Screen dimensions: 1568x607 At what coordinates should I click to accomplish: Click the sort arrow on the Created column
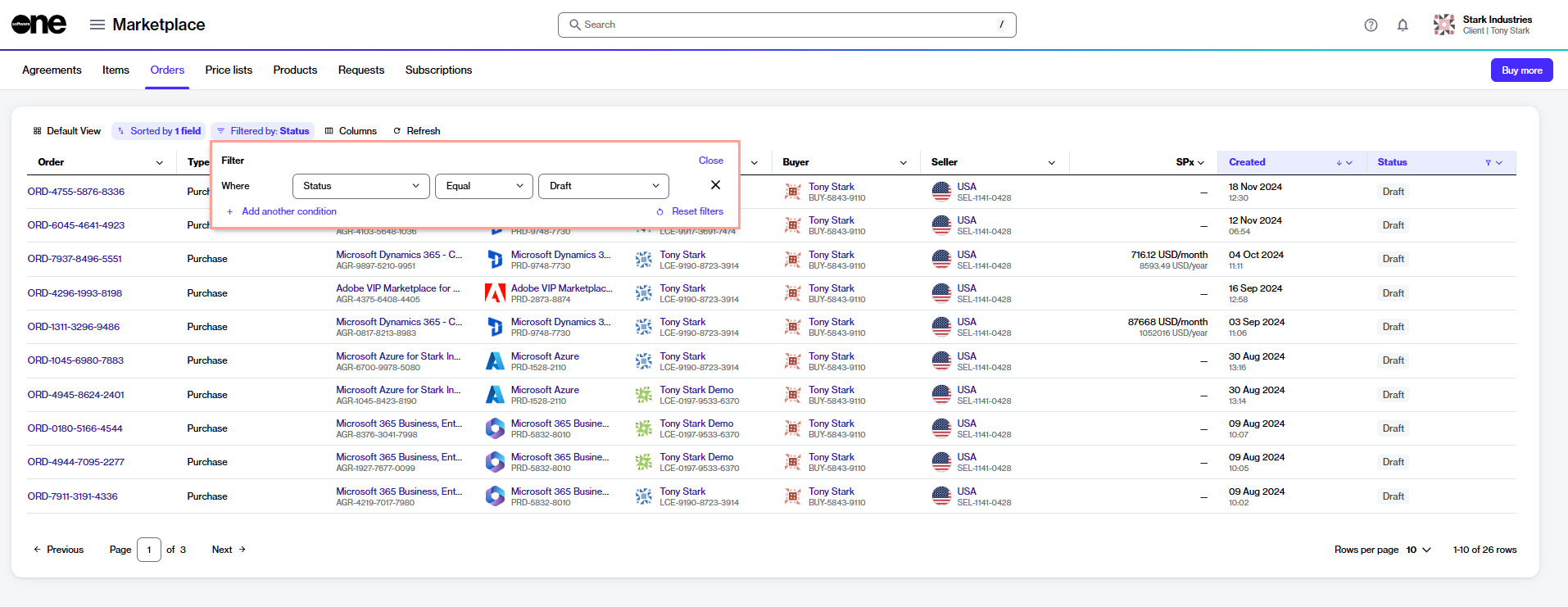[1339, 163]
